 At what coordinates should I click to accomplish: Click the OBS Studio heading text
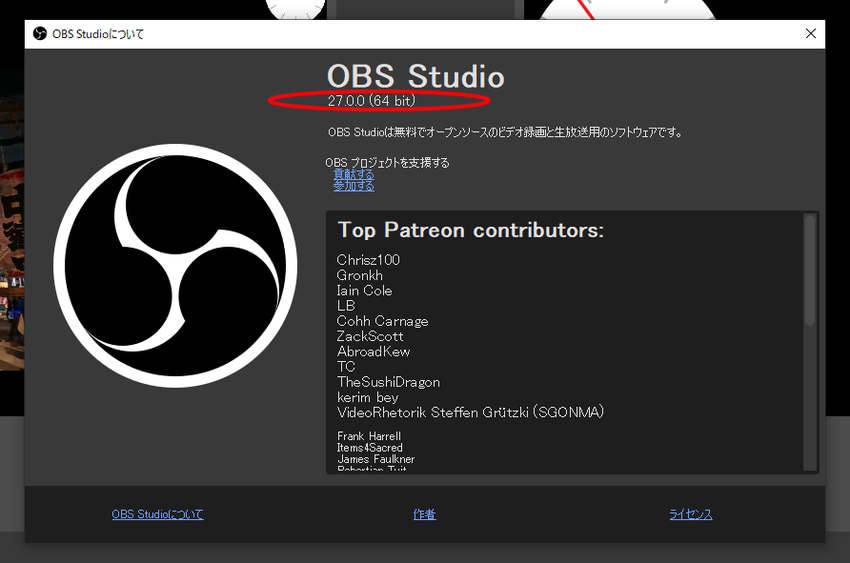[x=416, y=76]
